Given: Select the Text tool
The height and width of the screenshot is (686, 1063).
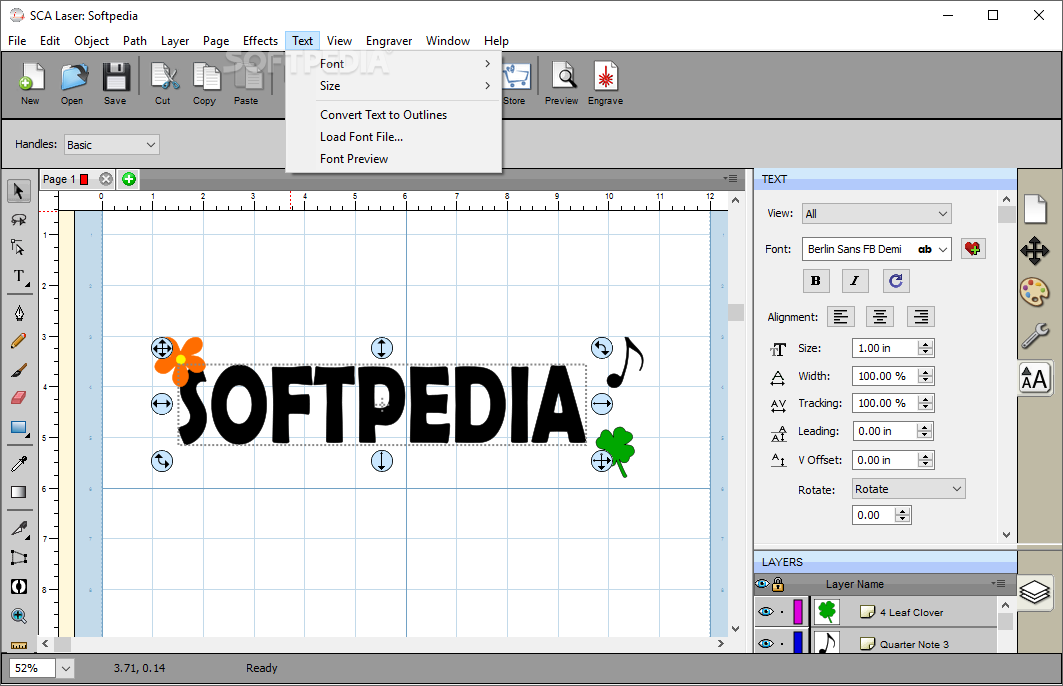Looking at the screenshot, I should pyautogui.click(x=19, y=277).
